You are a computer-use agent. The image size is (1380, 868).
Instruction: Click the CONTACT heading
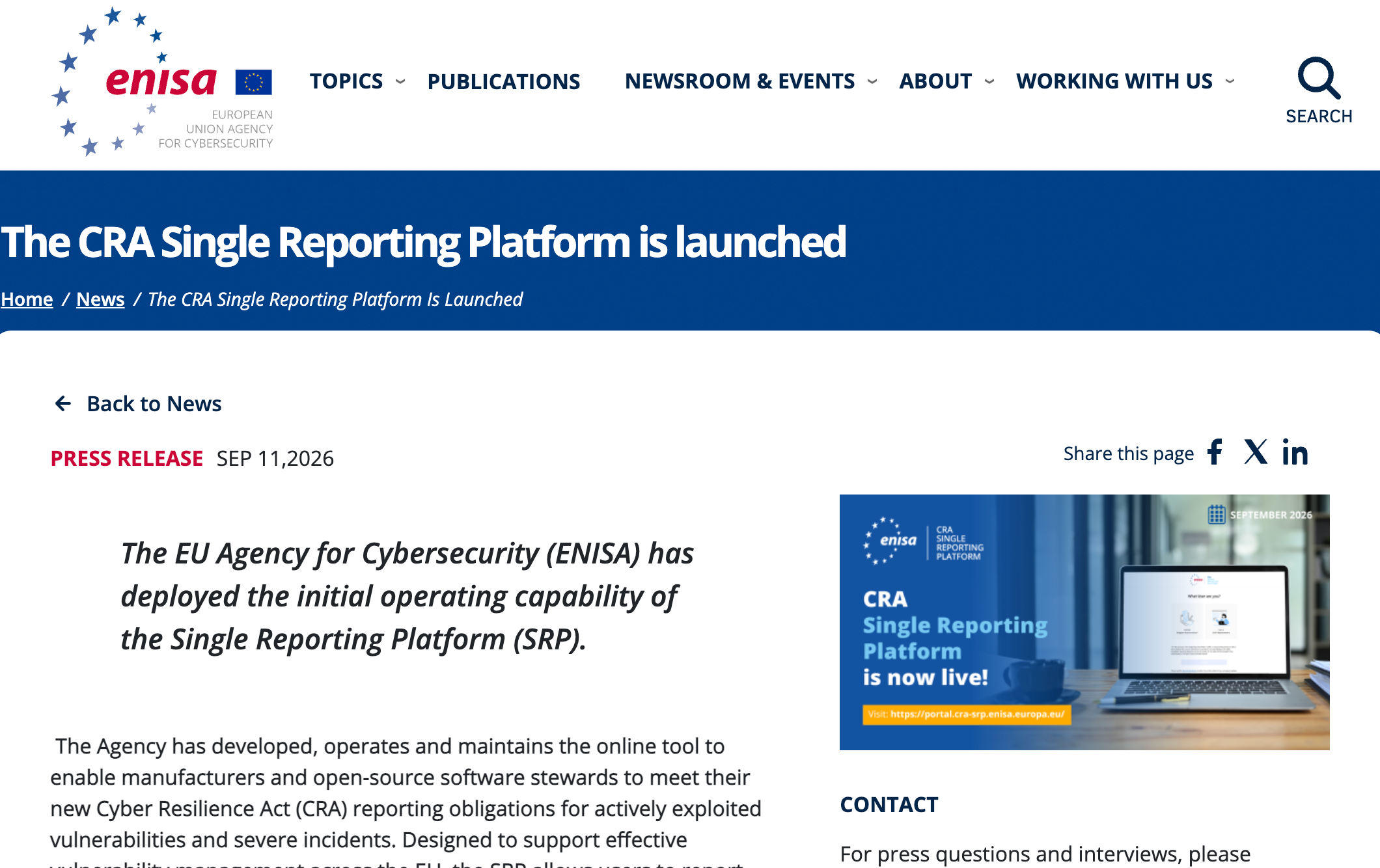point(889,805)
